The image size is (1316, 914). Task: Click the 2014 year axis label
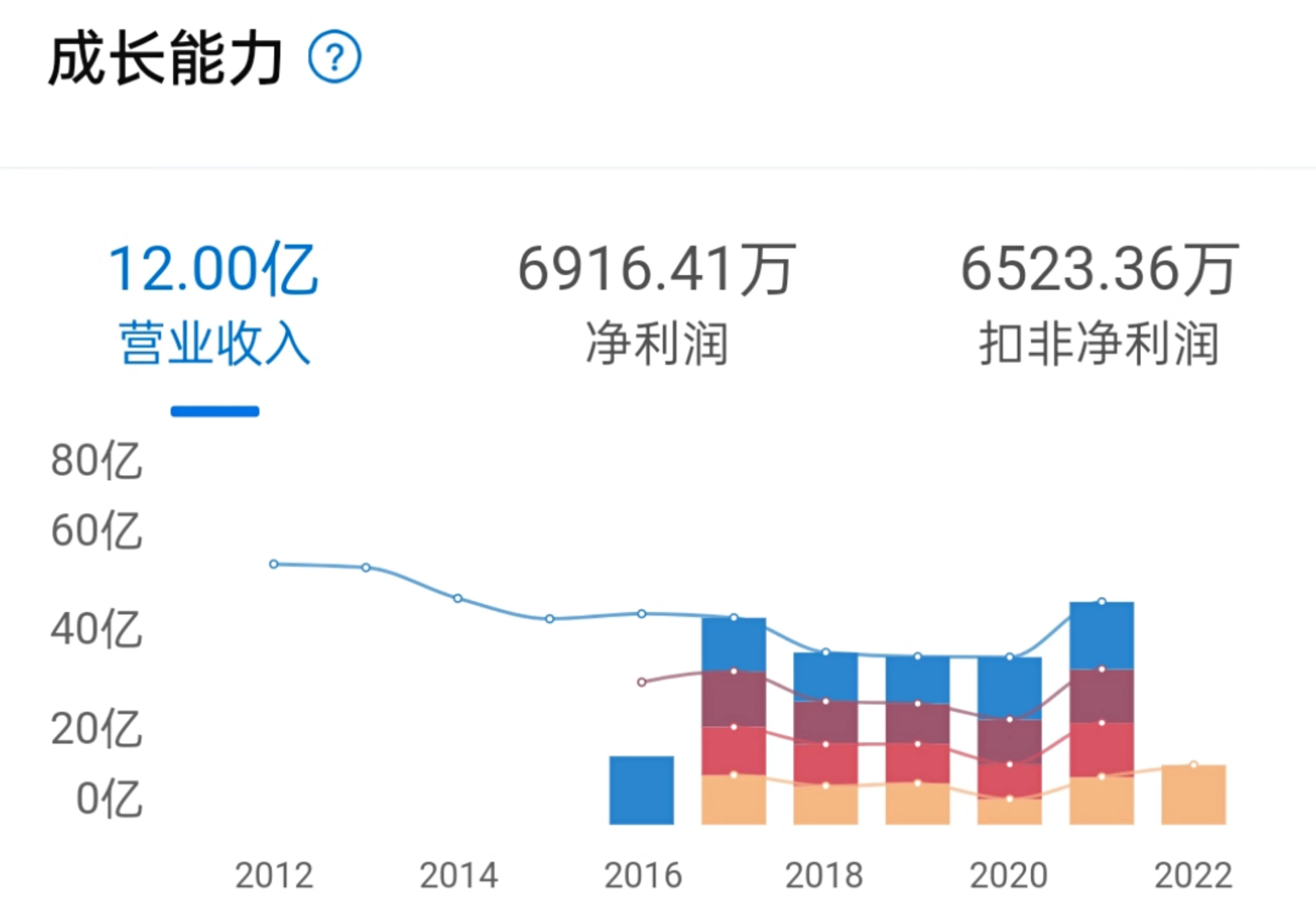pos(458,876)
